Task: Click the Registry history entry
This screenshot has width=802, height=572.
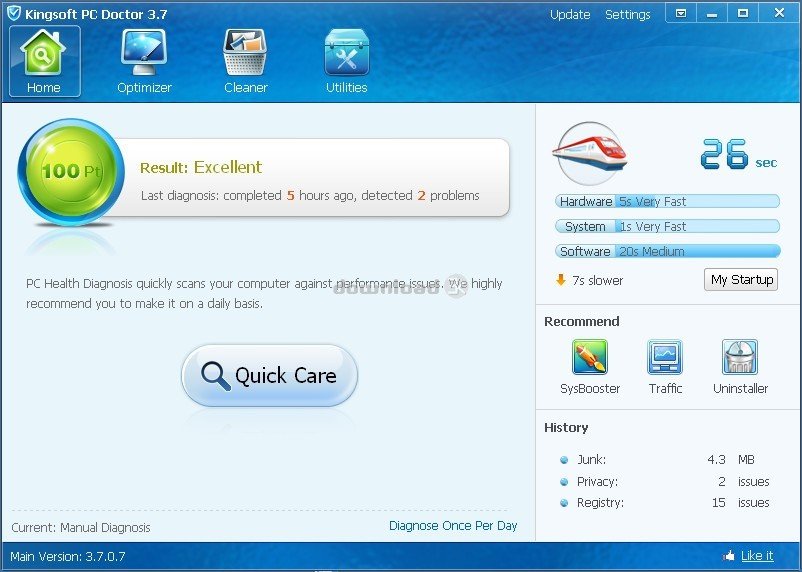Action: tap(665, 503)
